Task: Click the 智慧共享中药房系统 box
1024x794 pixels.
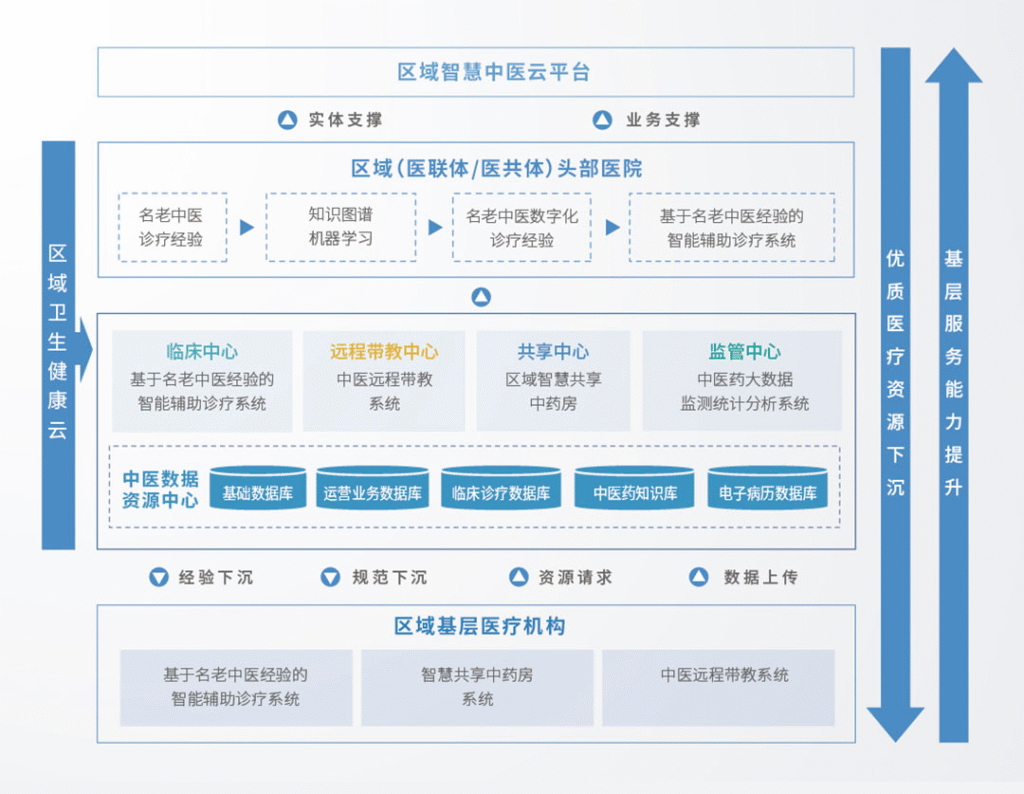Action: 477,688
